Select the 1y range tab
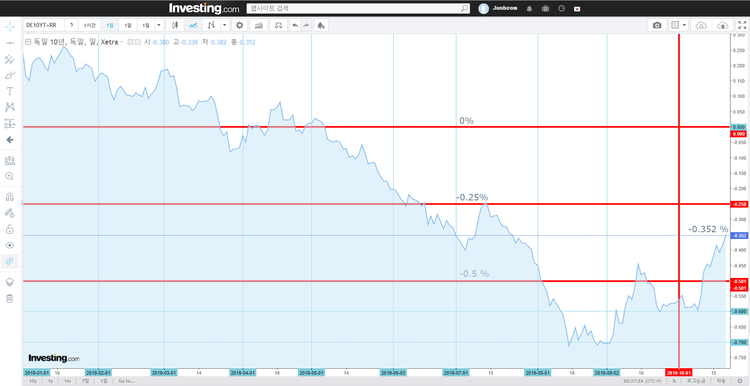Image resolution: width=750 pixels, height=386 pixels. pos(50,381)
